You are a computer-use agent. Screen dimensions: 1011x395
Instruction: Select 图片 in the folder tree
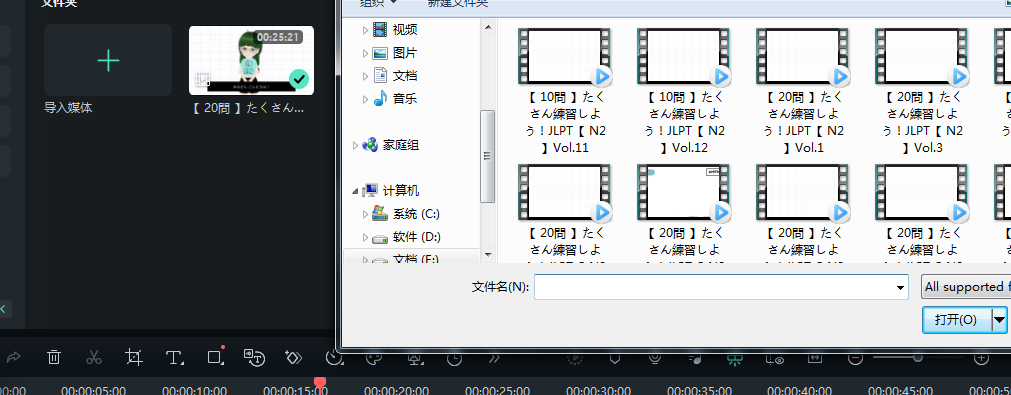pyautogui.click(x=405, y=53)
